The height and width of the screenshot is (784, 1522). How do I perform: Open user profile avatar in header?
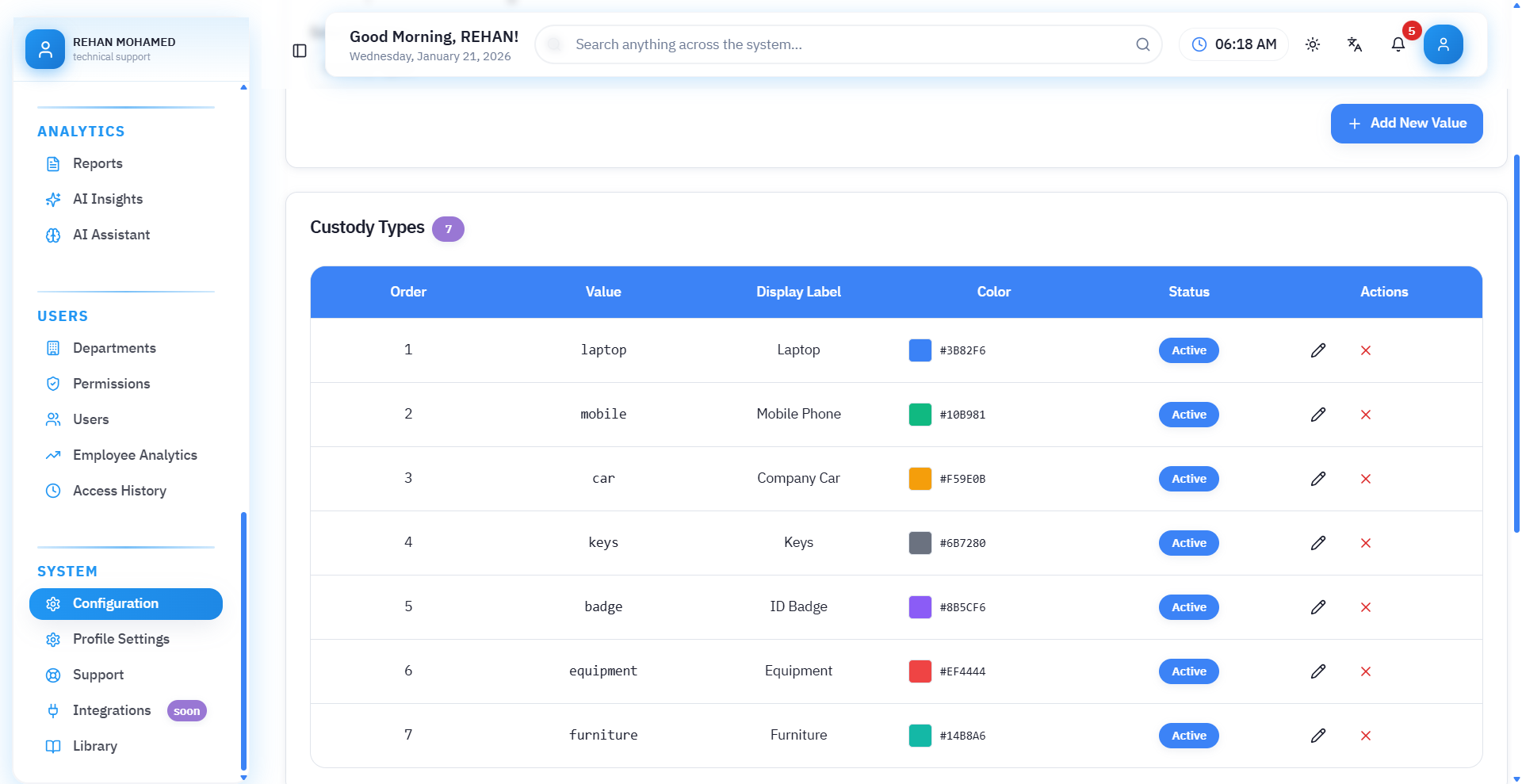(1443, 44)
